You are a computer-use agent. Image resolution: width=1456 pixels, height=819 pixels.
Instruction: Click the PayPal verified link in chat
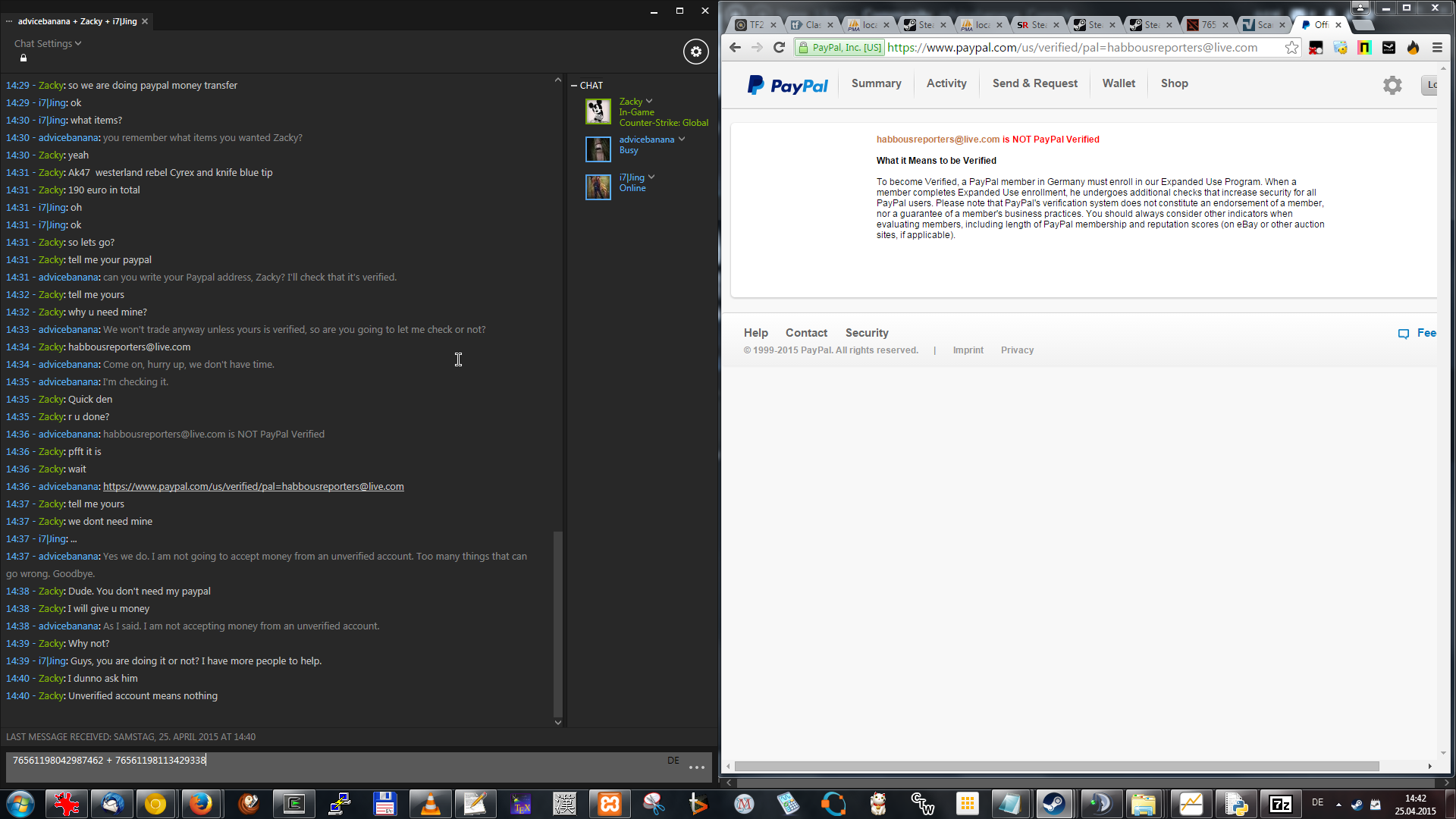(x=253, y=487)
